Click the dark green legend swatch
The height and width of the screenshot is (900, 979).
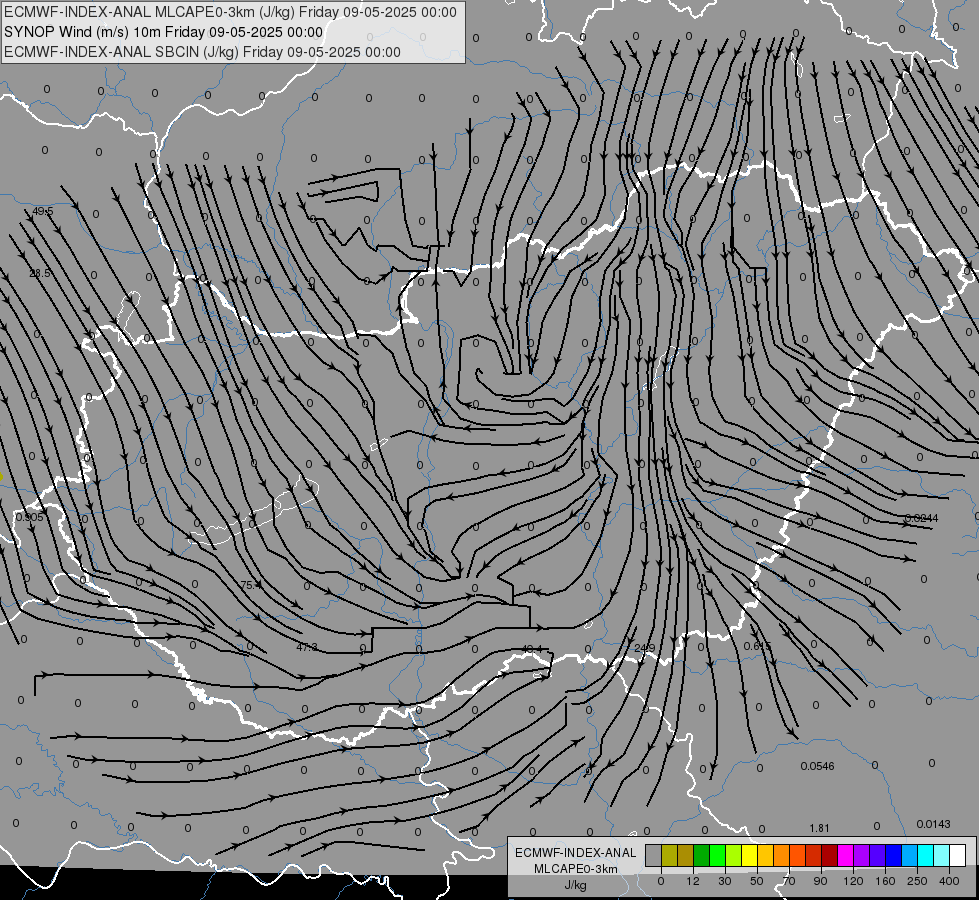point(701,855)
